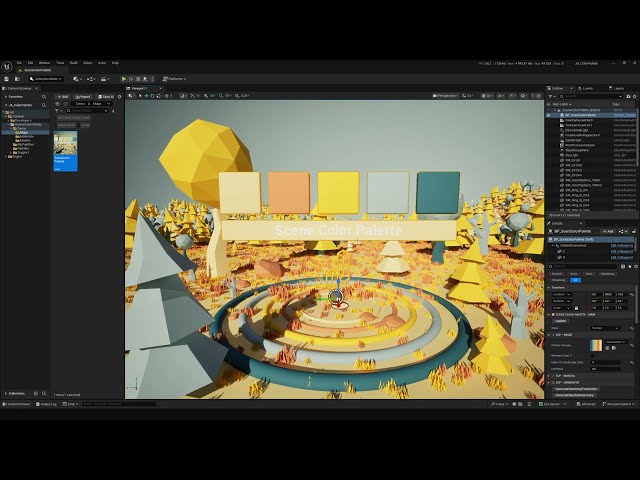The image size is (640, 480).
Task: Open the Build menu
Action: pyautogui.click(x=74, y=63)
